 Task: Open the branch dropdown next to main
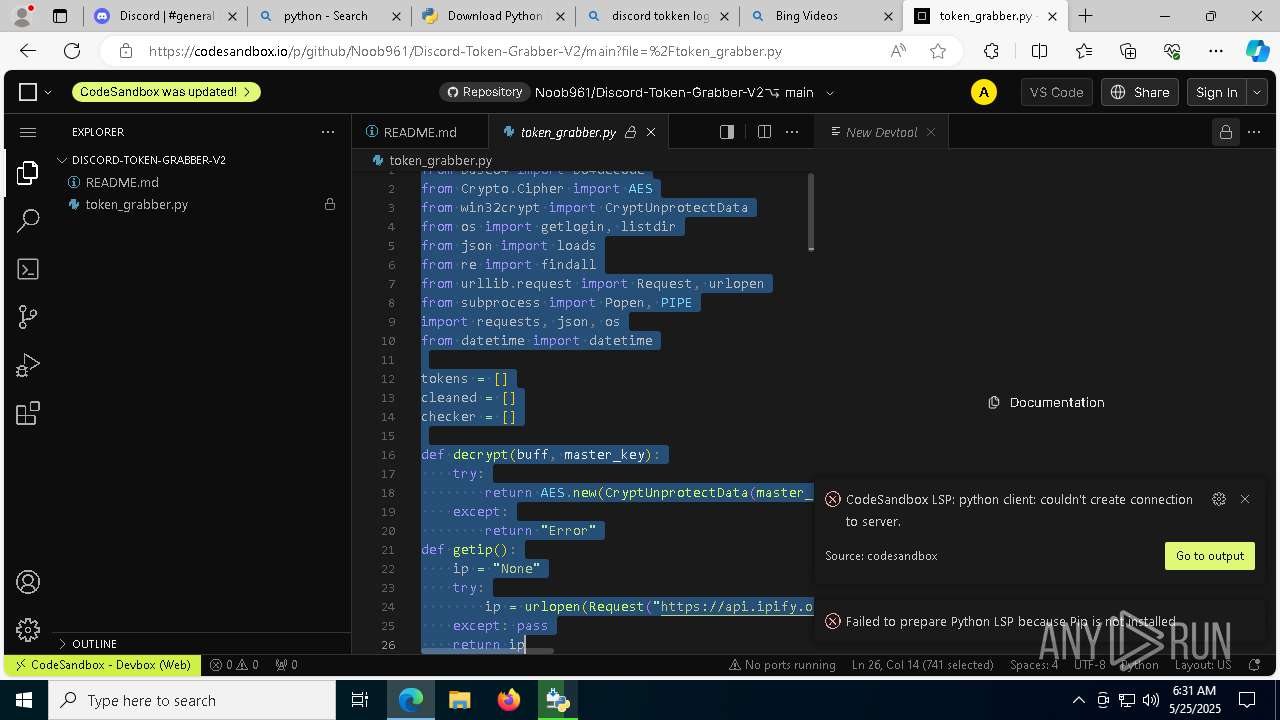[829, 93]
